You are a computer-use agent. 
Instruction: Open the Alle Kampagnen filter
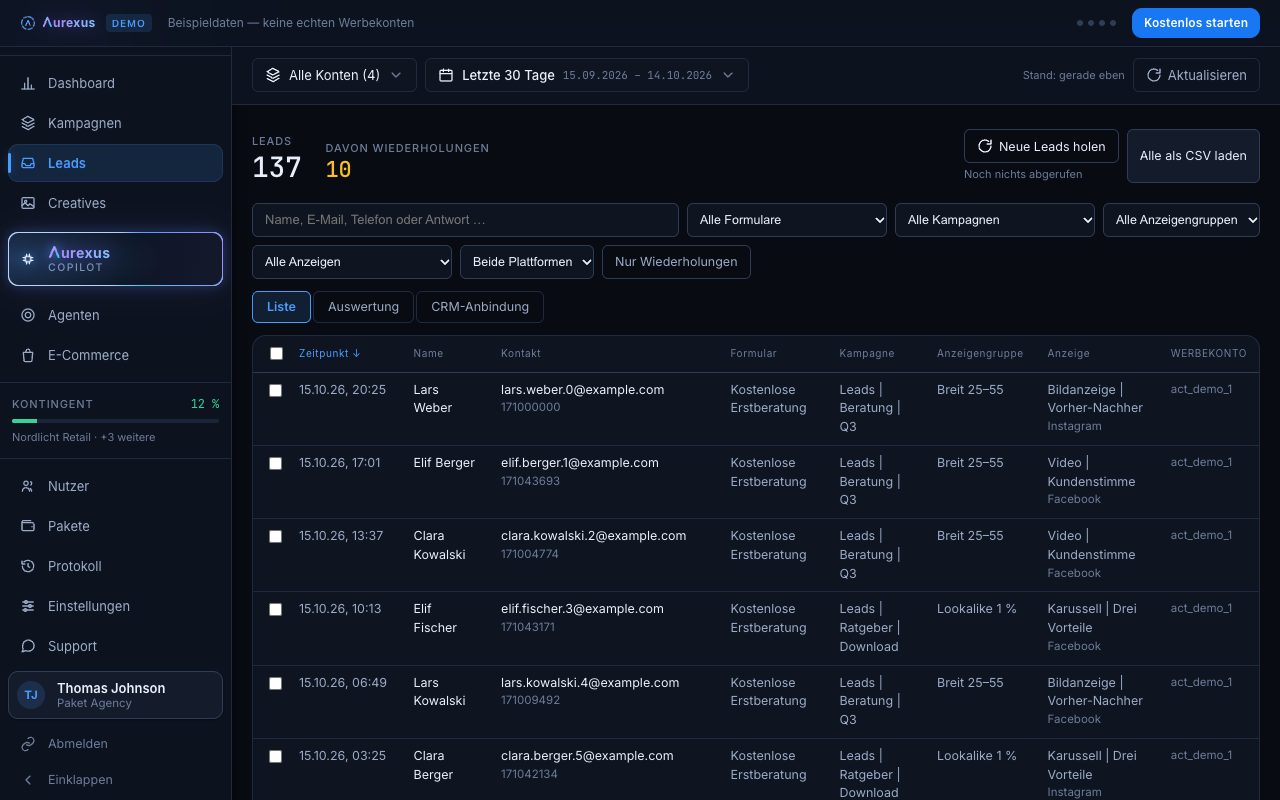tap(995, 220)
